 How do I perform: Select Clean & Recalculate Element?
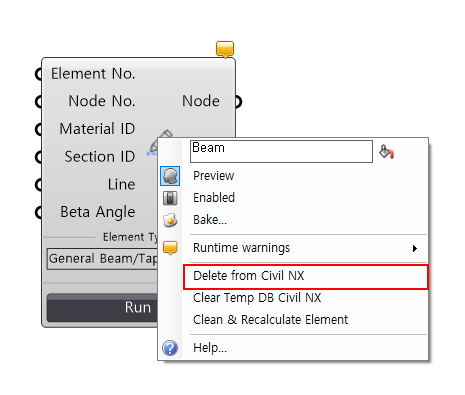pyautogui.click(x=270, y=320)
